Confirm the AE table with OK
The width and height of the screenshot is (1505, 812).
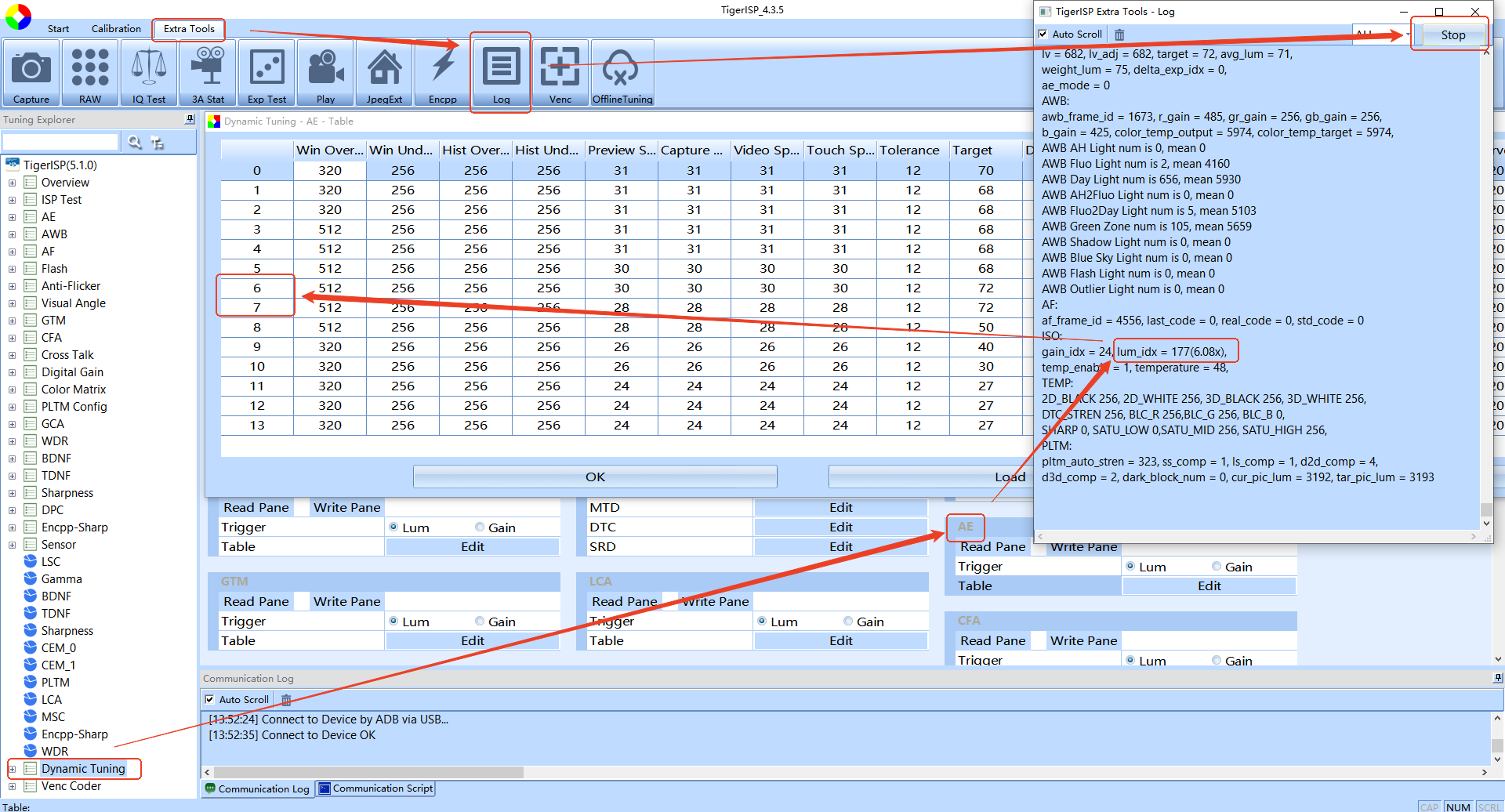[x=595, y=477]
